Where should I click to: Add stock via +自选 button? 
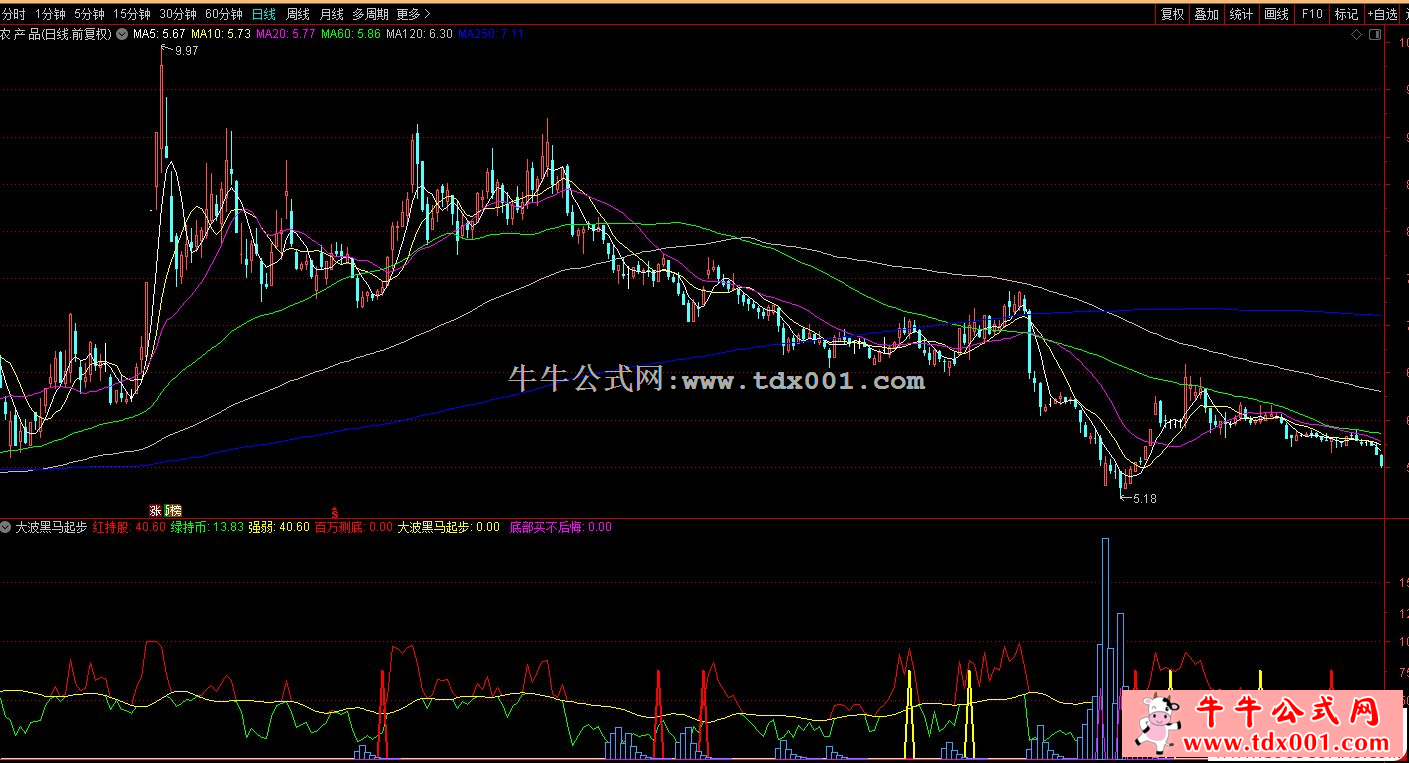point(1382,14)
